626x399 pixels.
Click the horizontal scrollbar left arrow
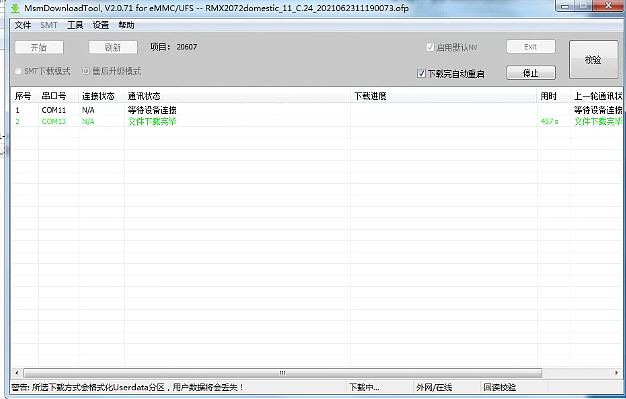click(x=16, y=373)
